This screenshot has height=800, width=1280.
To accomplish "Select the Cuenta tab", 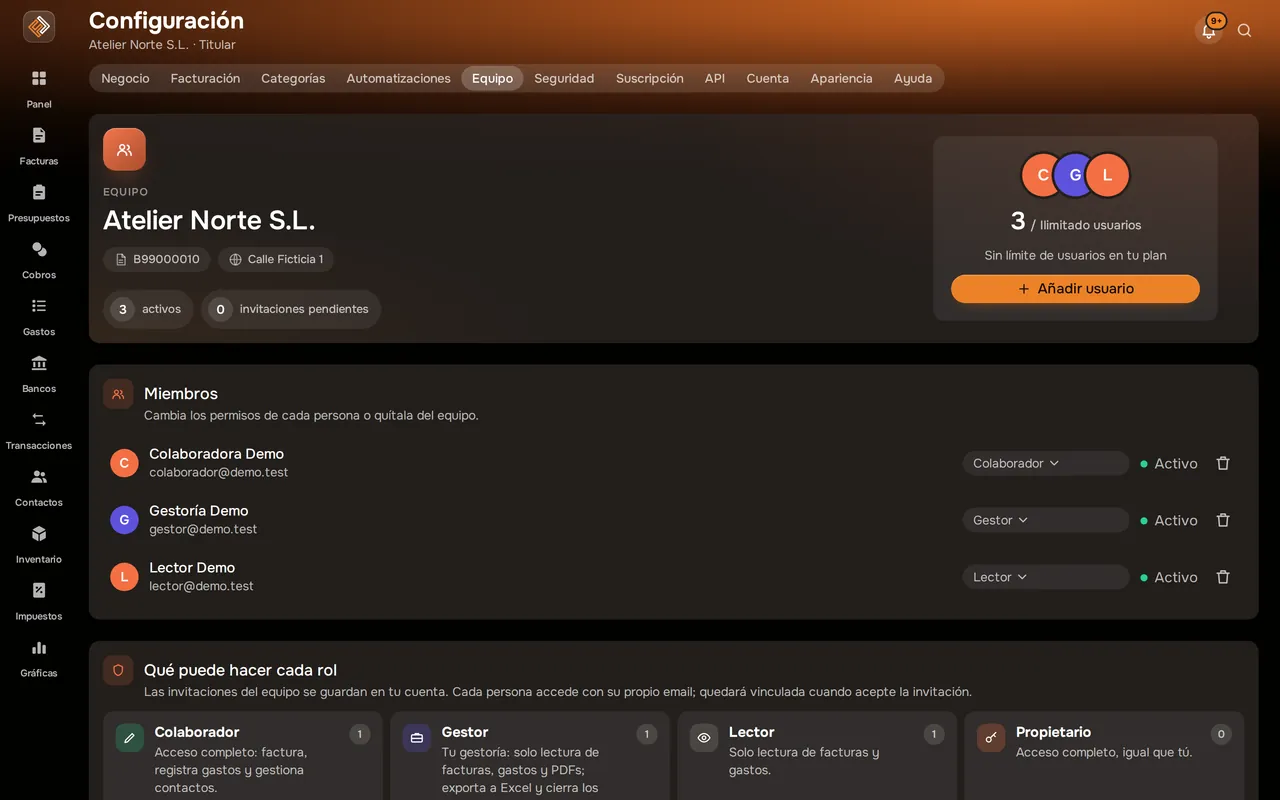I will pos(768,78).
